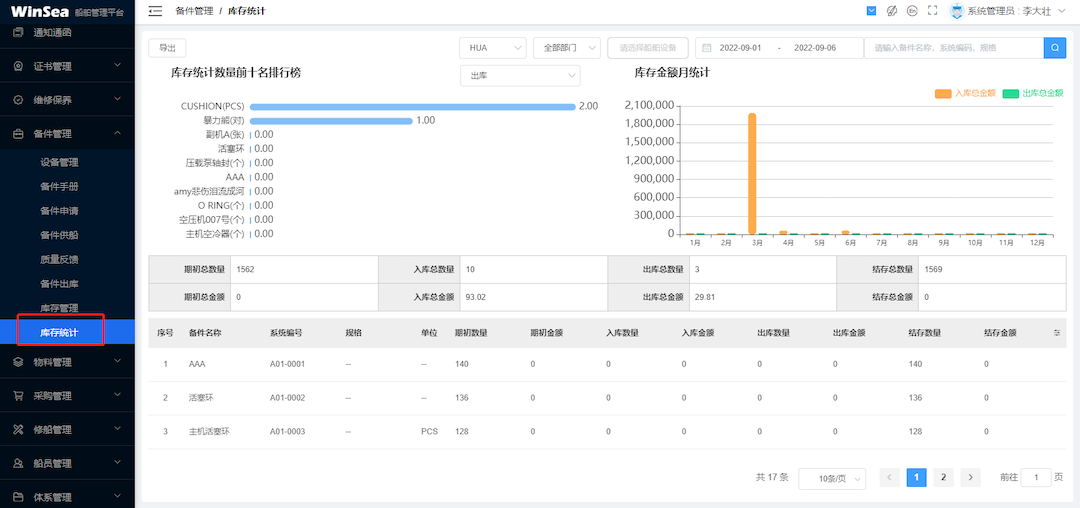This screenshot has width=1080, height=508.
Task: Expand the 证书管理 menu chevron
Action: (x=117, y=65)
